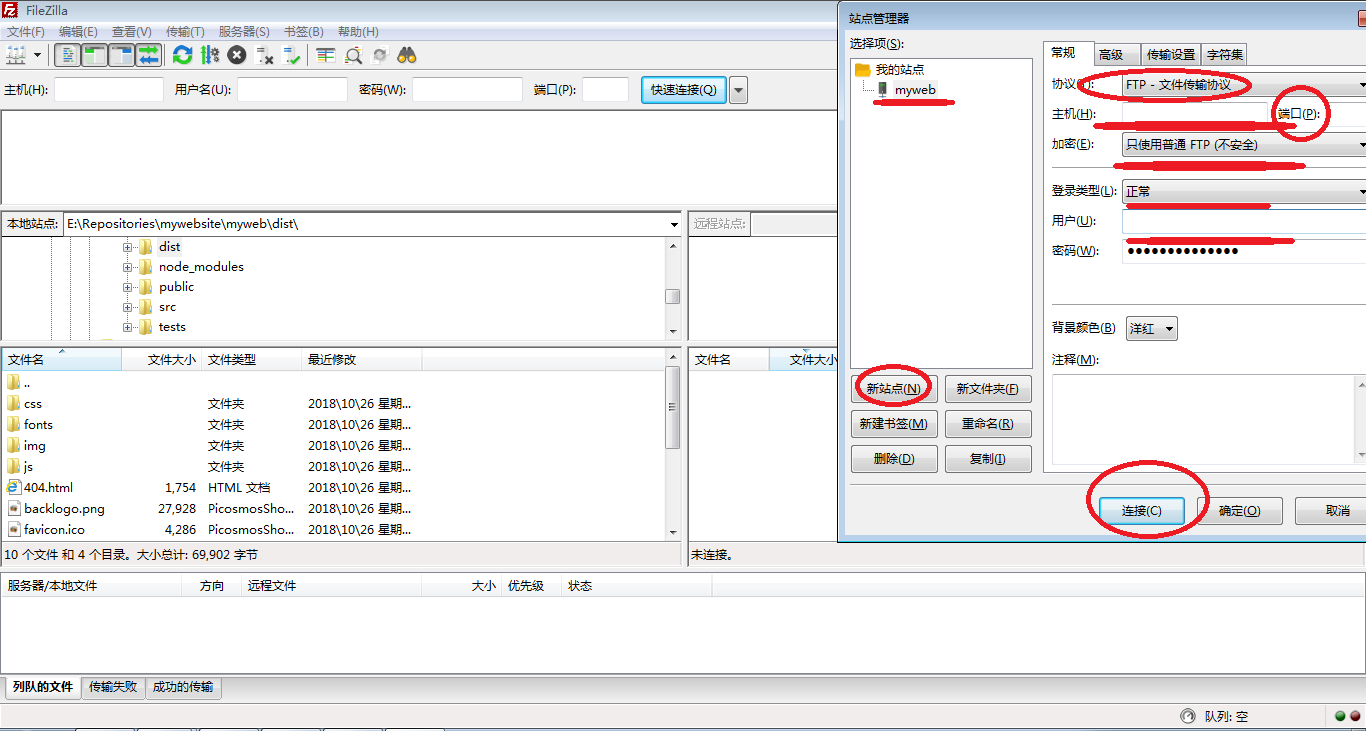The width and height of the screenshot is (1366, 731).
Task: Switch to the 传输失败 queue tab
Action: [x=113, y=687]
